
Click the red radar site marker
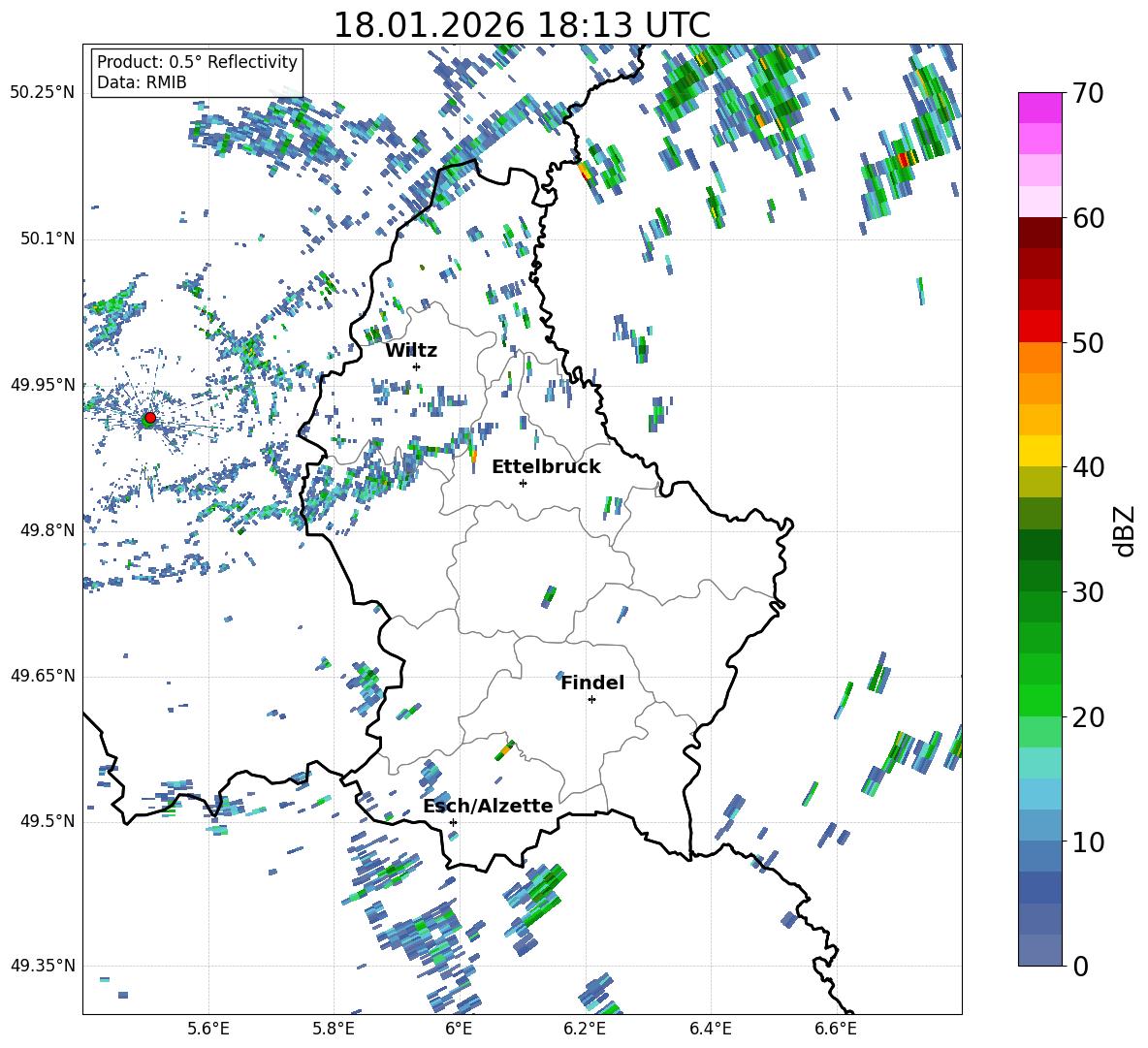click(x=150, y=418)
